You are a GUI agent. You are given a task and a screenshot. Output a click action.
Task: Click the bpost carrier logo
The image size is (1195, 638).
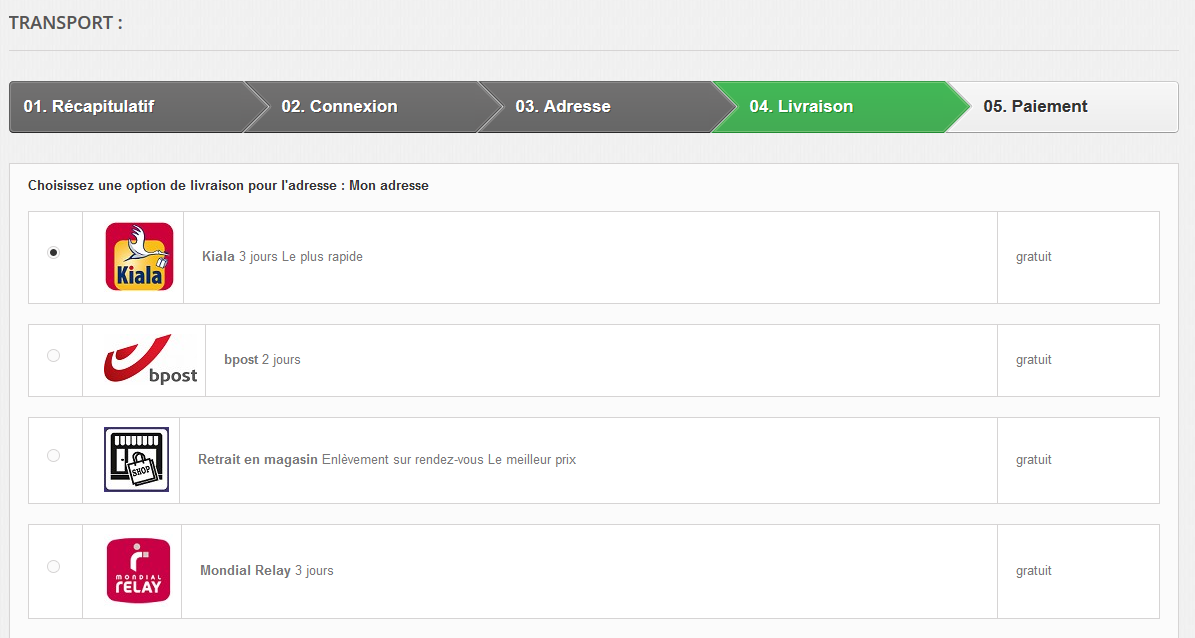pos(151,359)
